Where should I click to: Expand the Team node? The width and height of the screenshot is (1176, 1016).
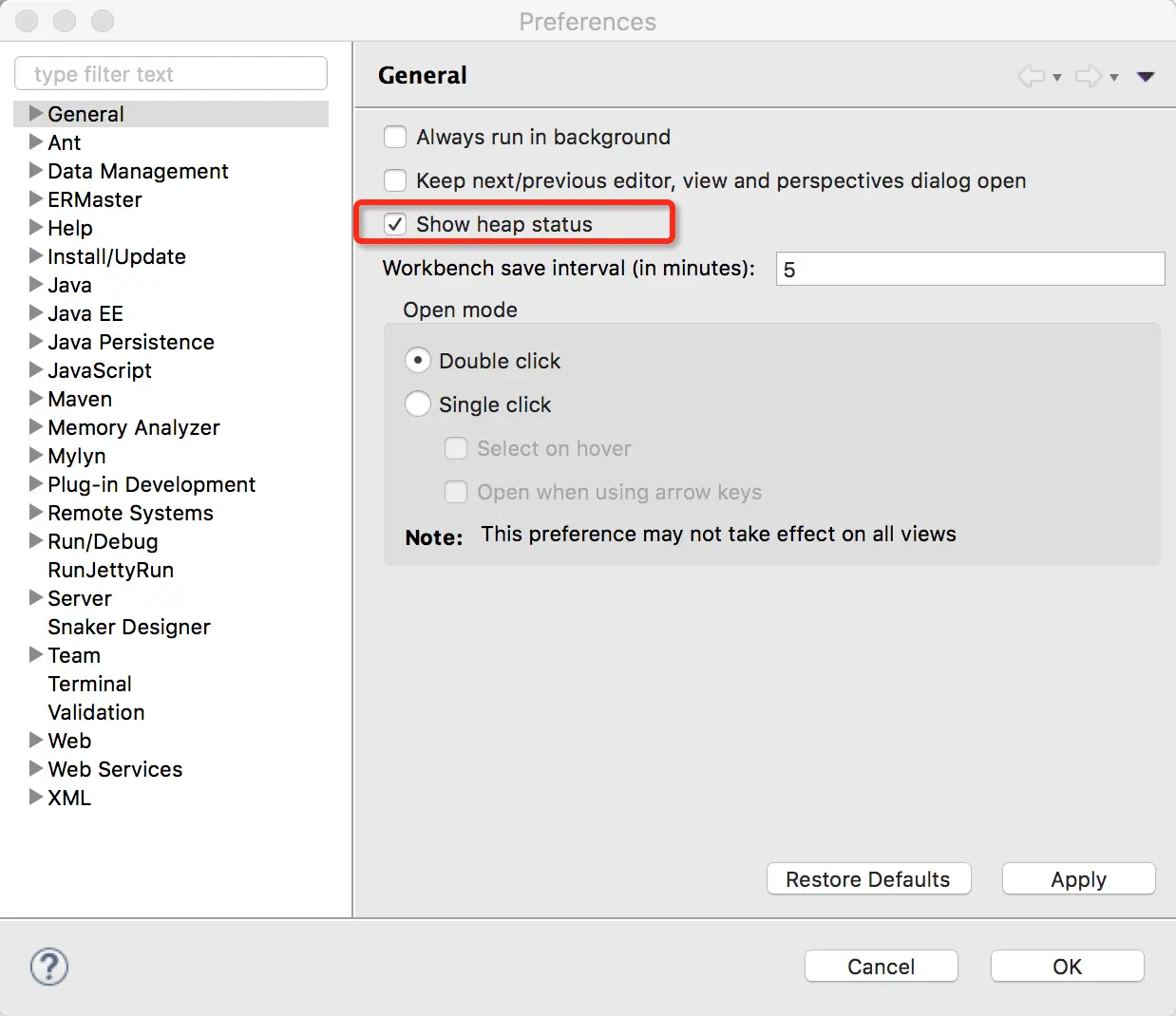(x=36, y=655)
